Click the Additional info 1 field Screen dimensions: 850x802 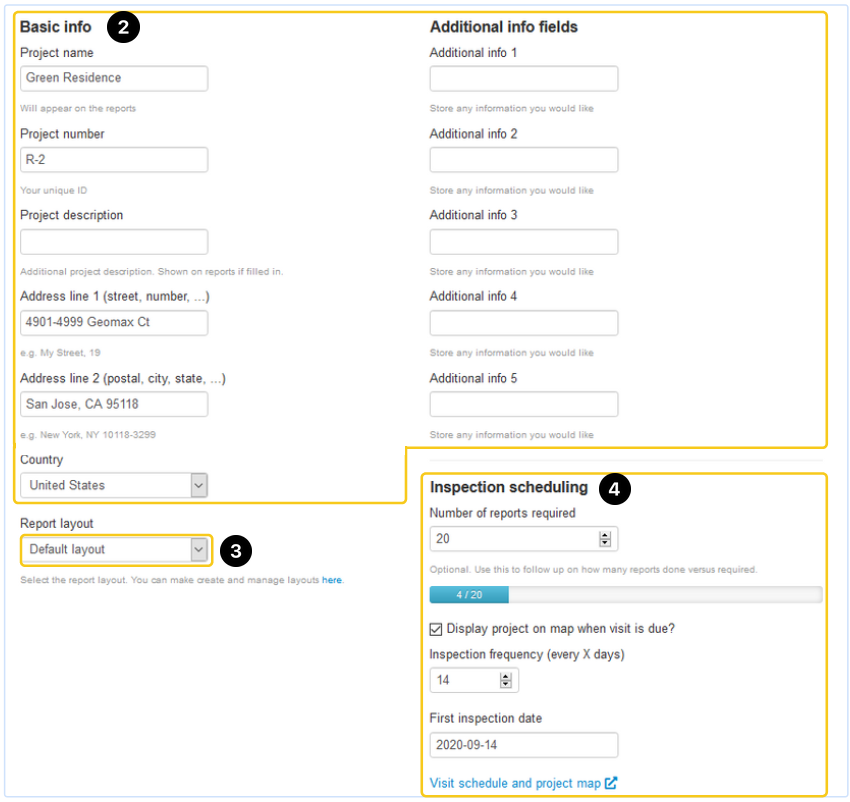click(524, 79)
